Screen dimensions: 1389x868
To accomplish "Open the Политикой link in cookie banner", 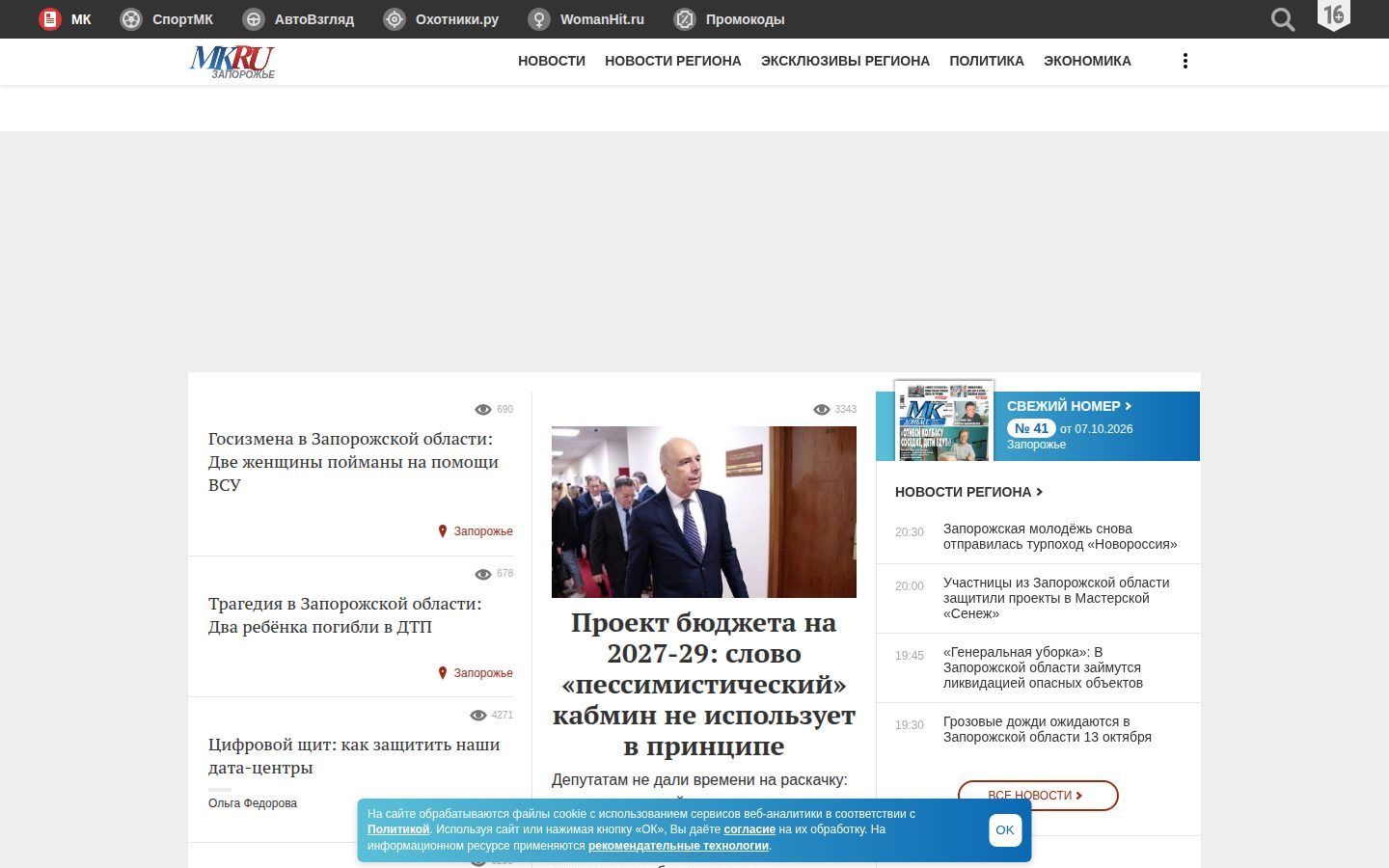I will coord(398,829).
